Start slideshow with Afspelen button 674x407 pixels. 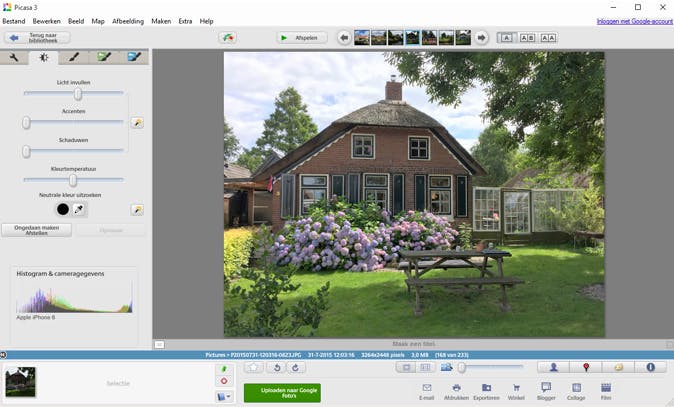coord(302,38)
